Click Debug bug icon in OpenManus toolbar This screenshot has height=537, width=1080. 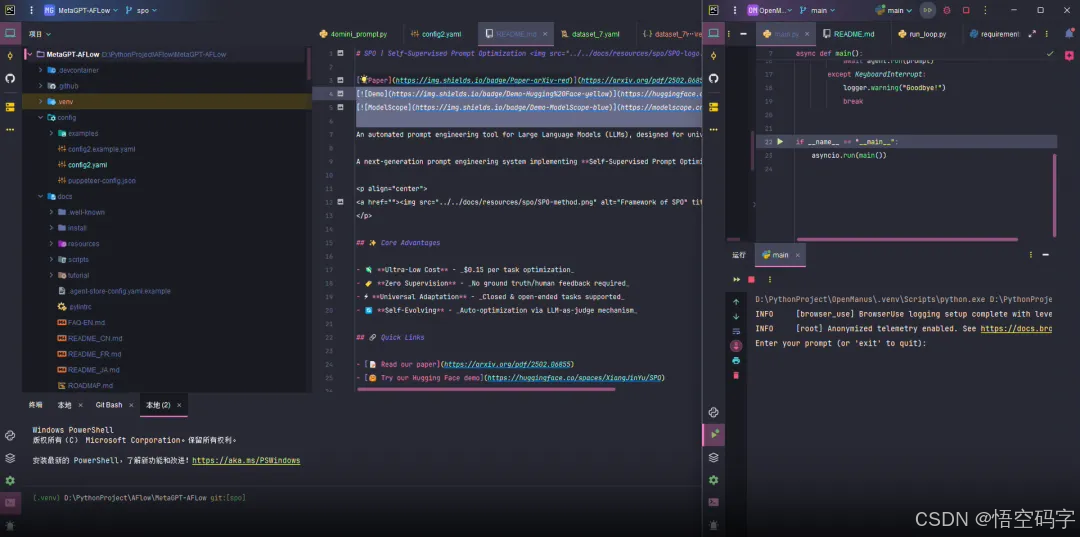pyautogui.click(x=946, y=10)
